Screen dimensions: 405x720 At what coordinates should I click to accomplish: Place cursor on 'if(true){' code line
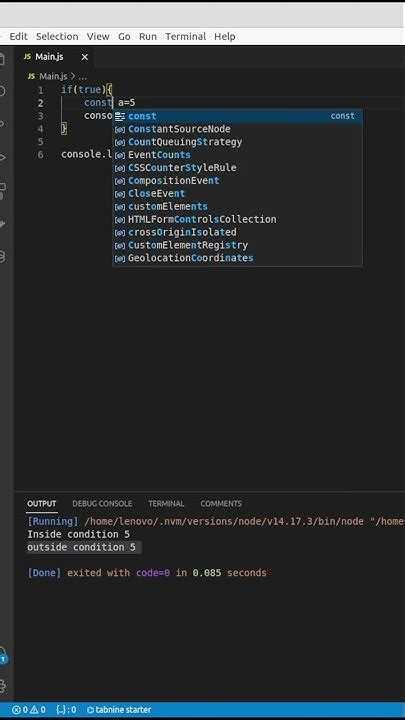coord(87,90)
